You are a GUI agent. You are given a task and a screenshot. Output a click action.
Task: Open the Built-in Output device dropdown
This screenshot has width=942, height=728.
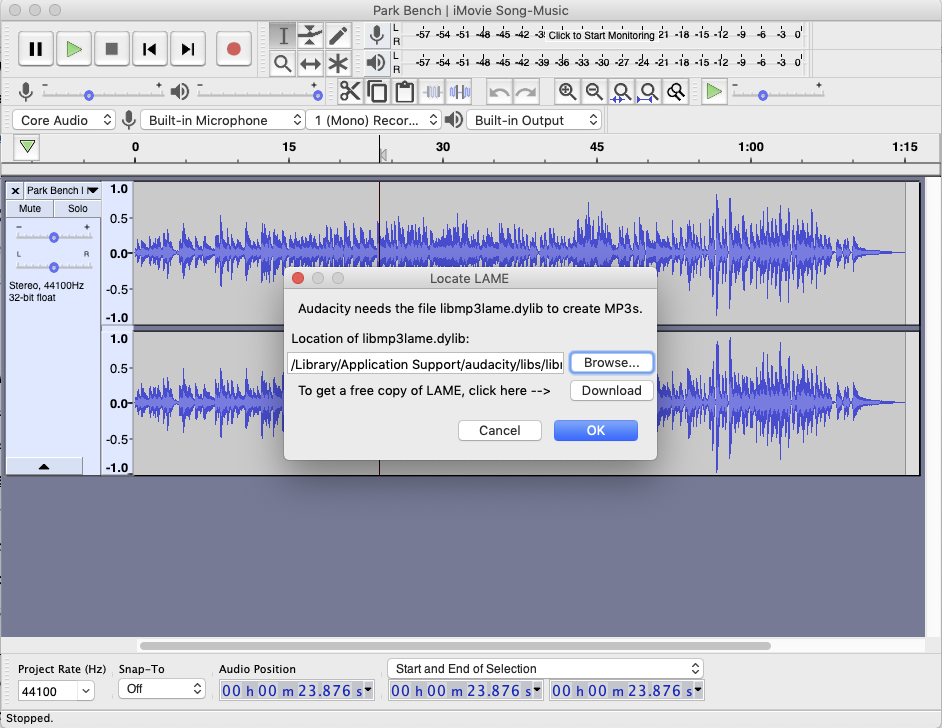click(x=534, y=120)
